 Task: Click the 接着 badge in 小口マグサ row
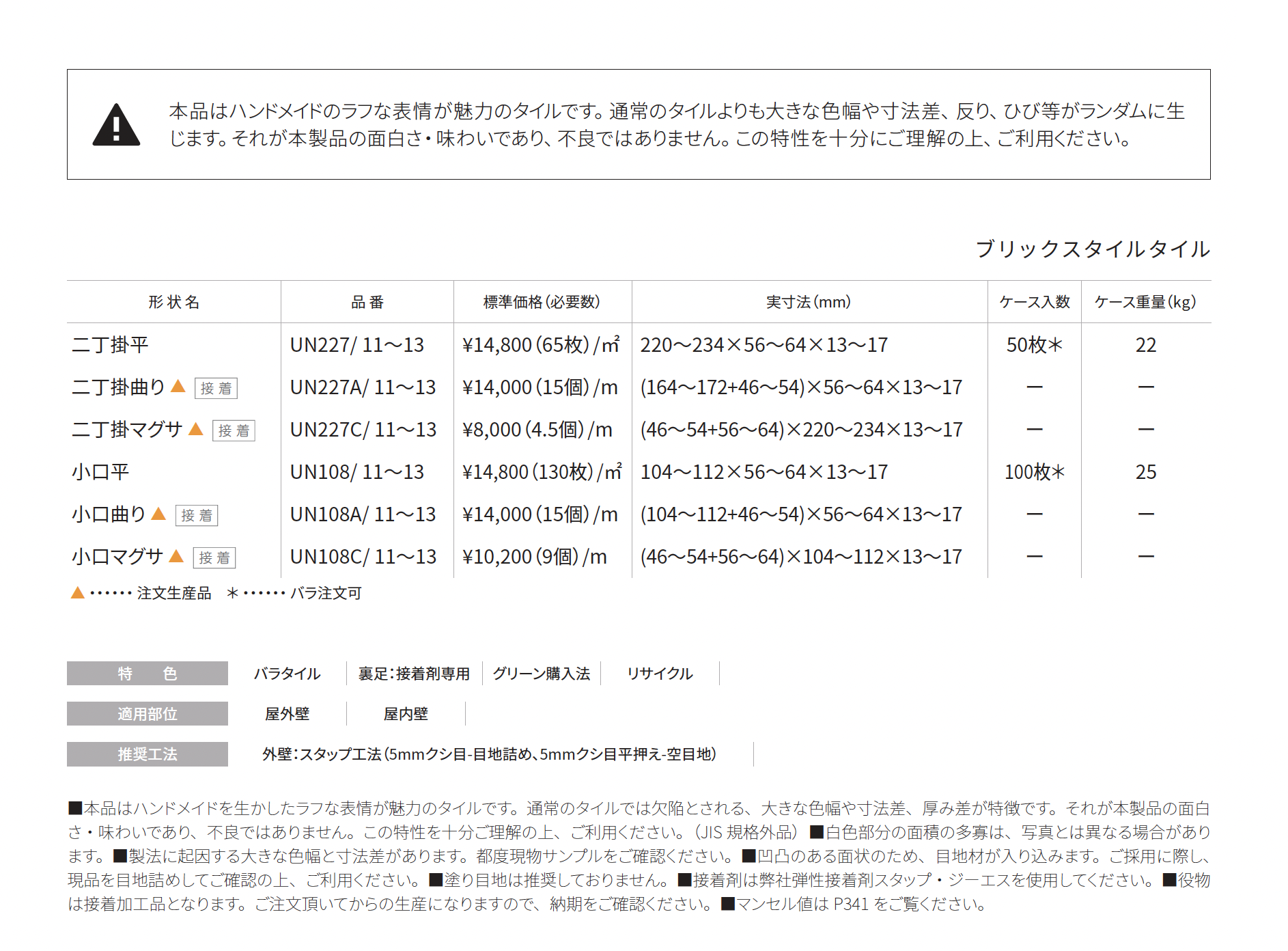tap(214, 557)
